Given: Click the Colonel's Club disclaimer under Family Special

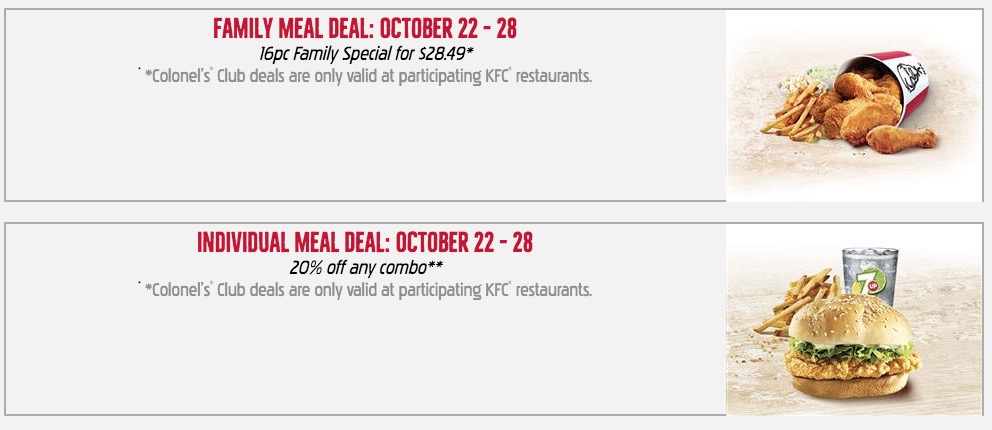Looking at the screenshot, I should tap(365, 77).
